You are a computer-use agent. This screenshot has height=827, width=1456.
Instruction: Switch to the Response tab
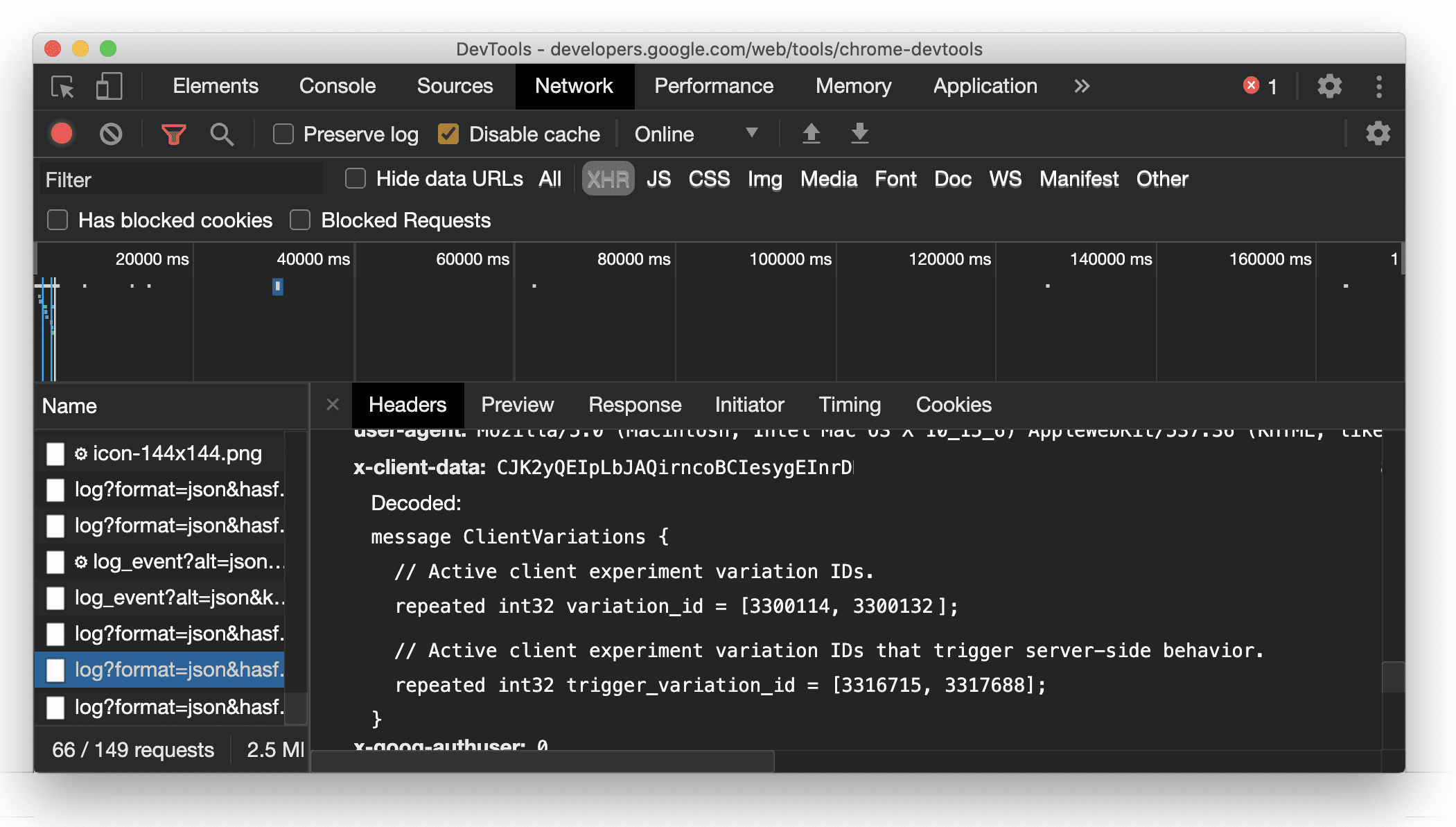(x=635, y=405)
